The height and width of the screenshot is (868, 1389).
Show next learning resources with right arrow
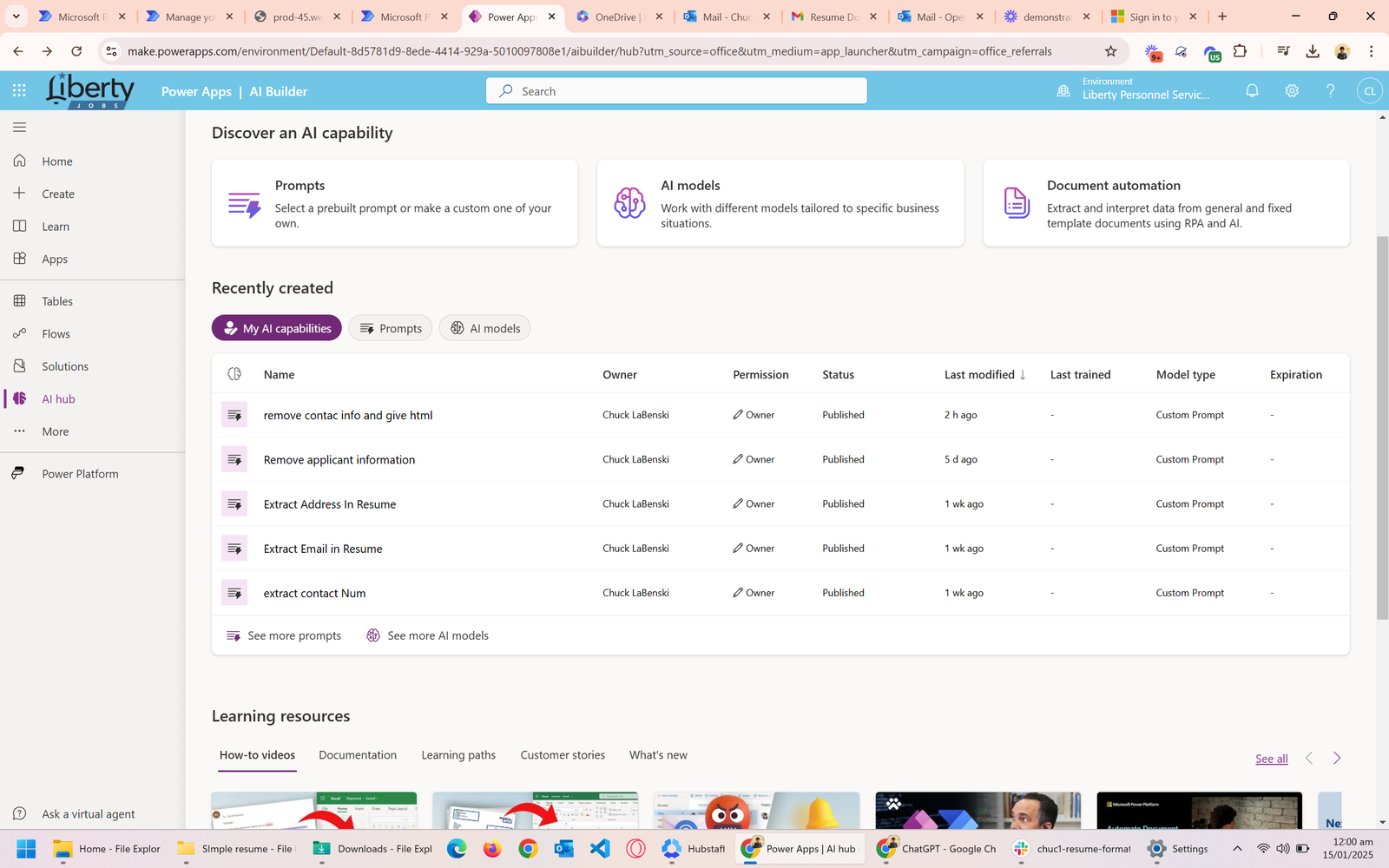coord(1337,758)
